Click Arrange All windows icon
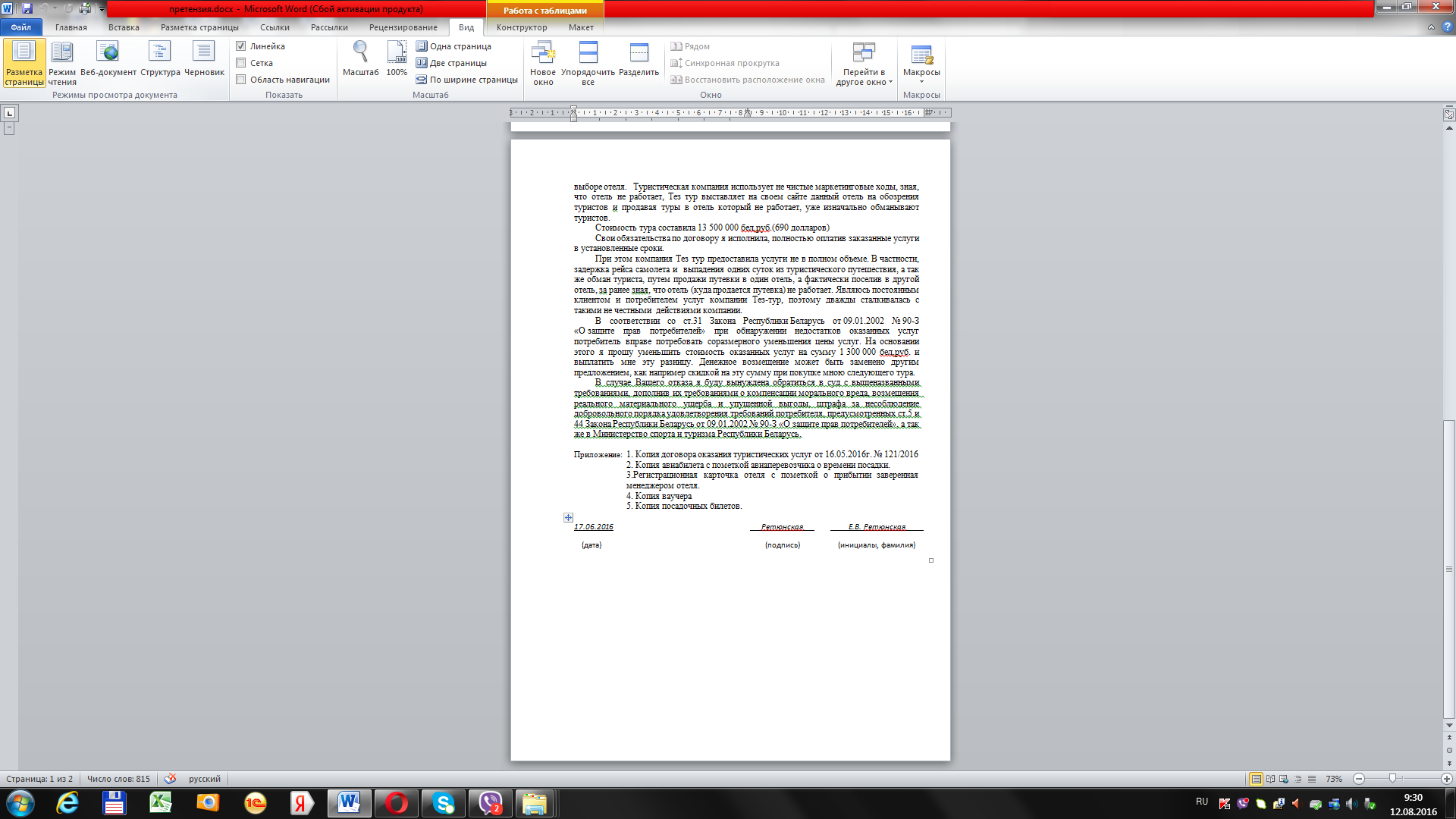The image size is (1456, 819). point(588,62)
